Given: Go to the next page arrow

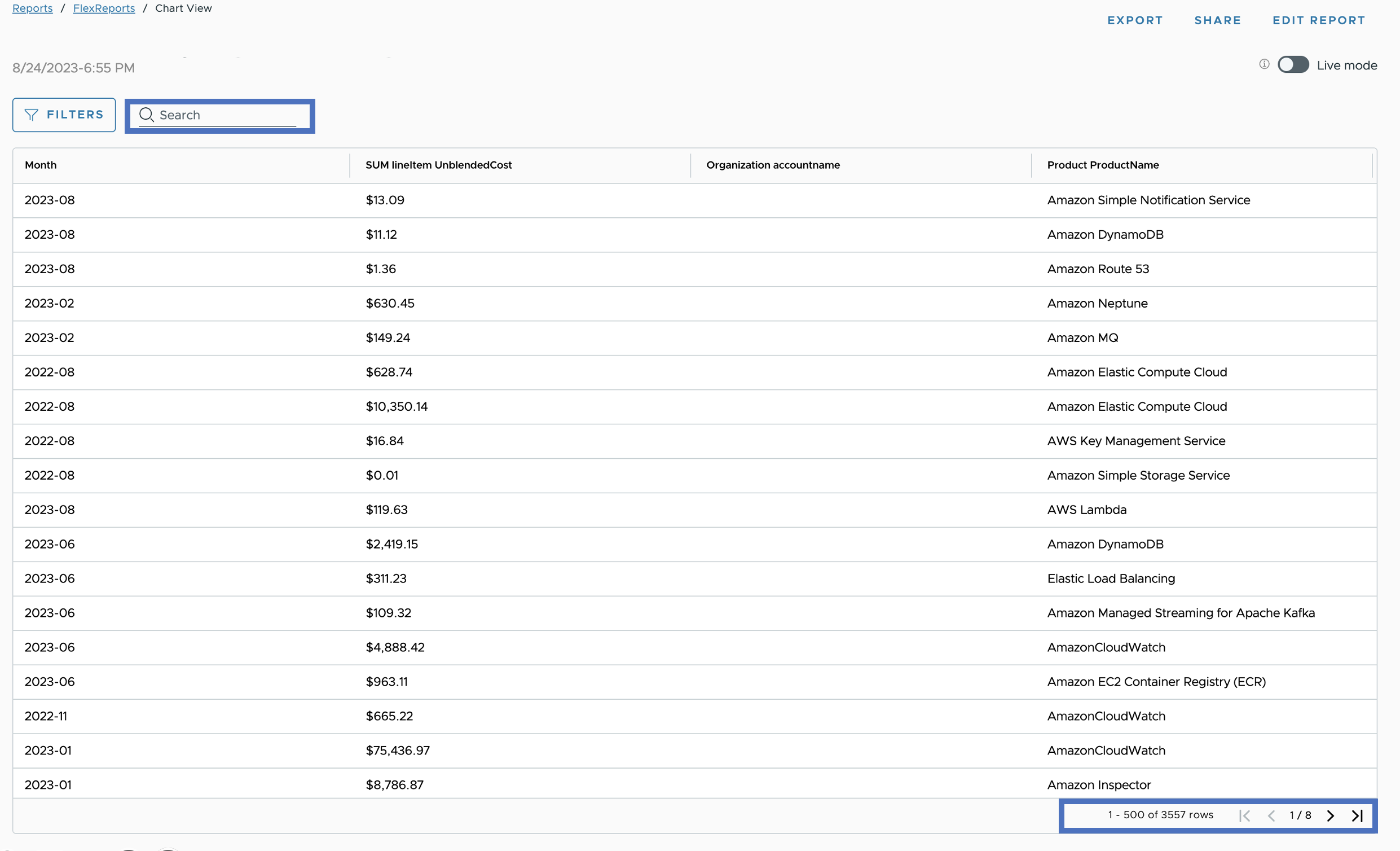Looking at the screenshot, I should click(x=1330, y=816).
